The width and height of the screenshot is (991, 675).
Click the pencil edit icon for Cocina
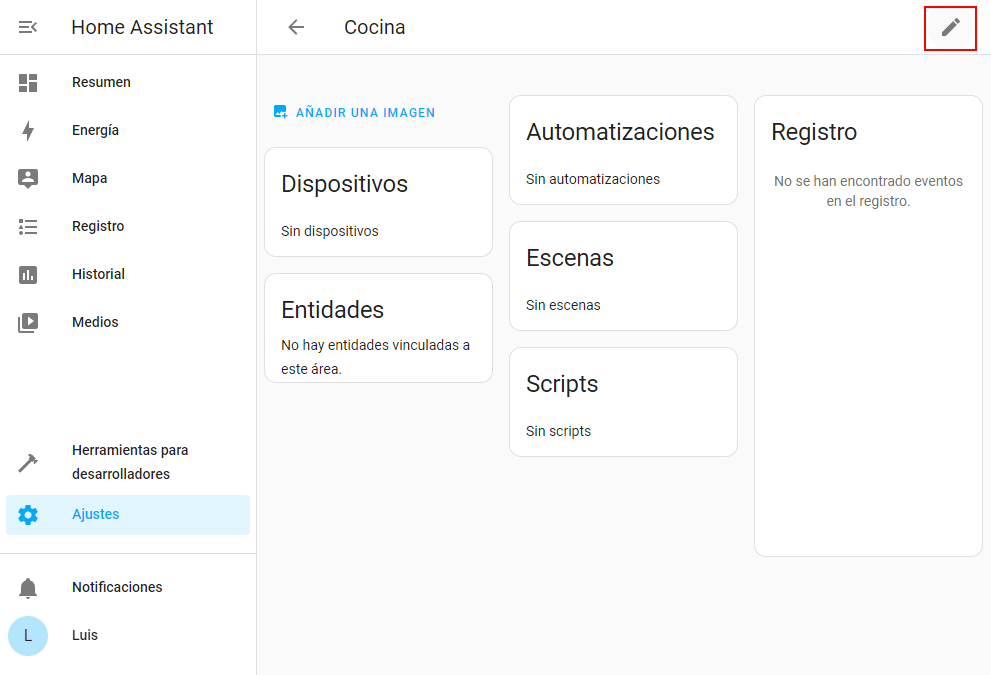pos(950,27)
